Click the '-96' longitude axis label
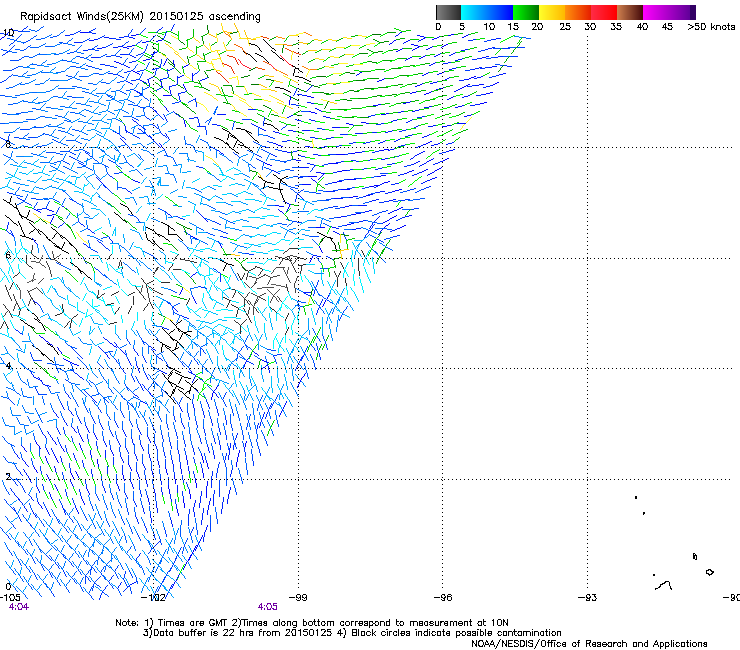The height and width of the screenshot is (650, 740). pyautogui.click(x=443, y=598)
